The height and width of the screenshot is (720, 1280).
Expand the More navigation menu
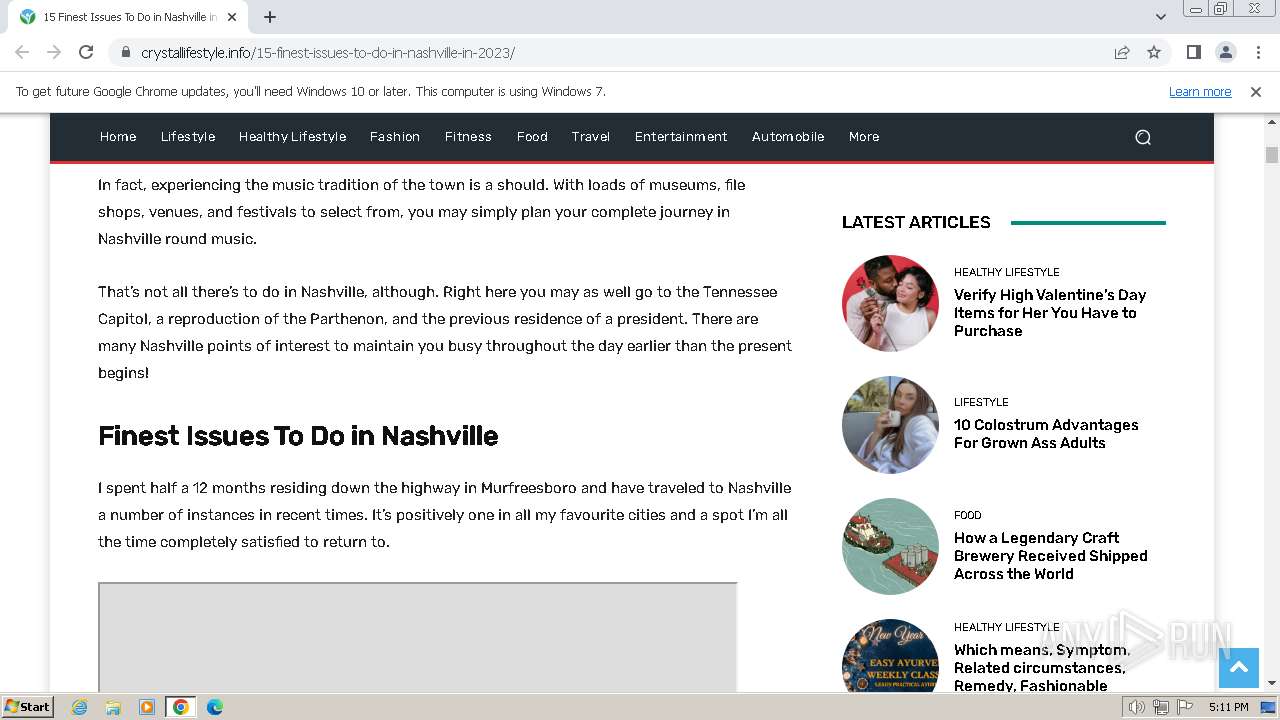point(864,137)
